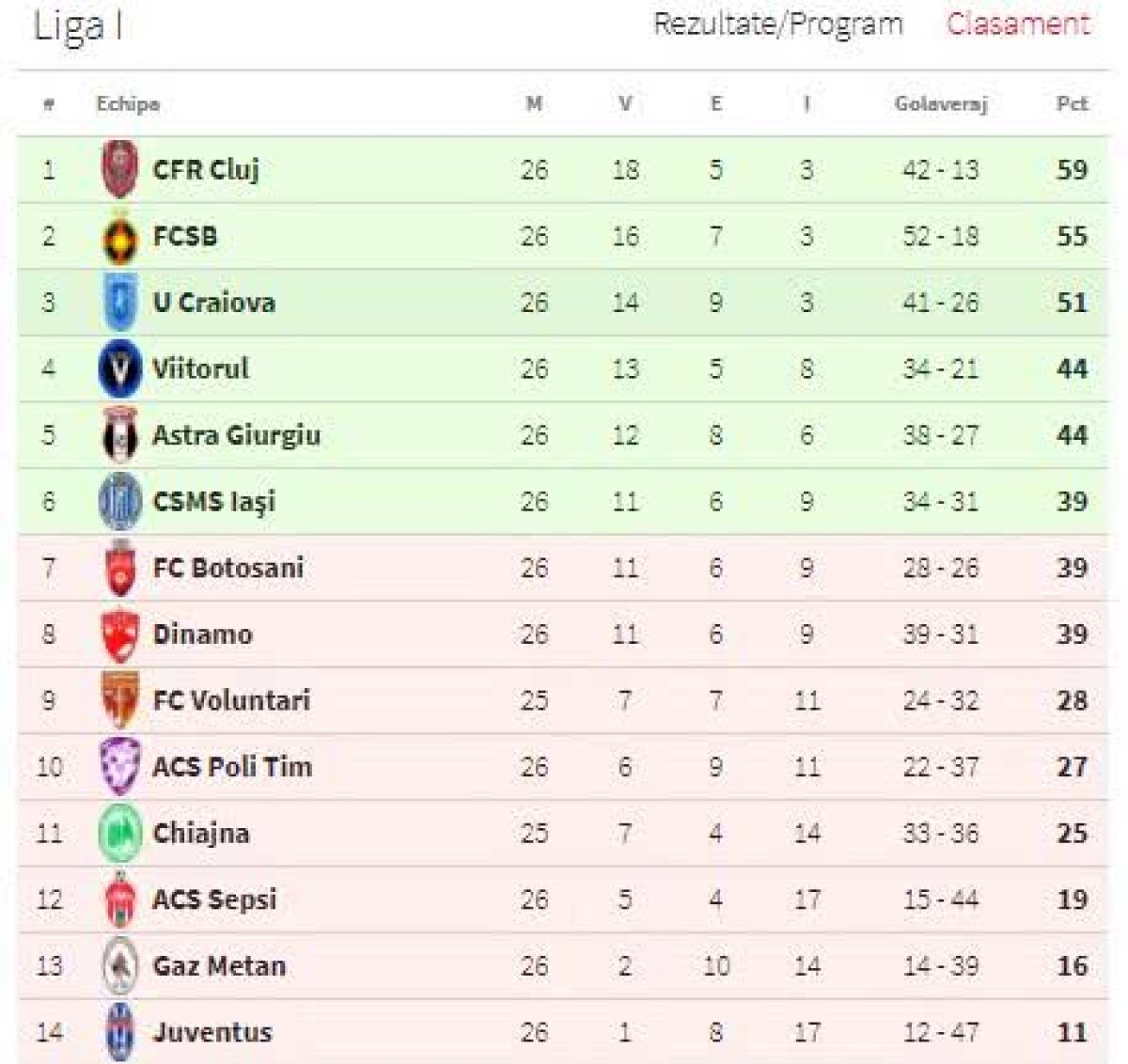The height and width of the screenshot is (1064, 1128).
Task: Click the Golaveraj column header
Action: click(x=939, y=105)
